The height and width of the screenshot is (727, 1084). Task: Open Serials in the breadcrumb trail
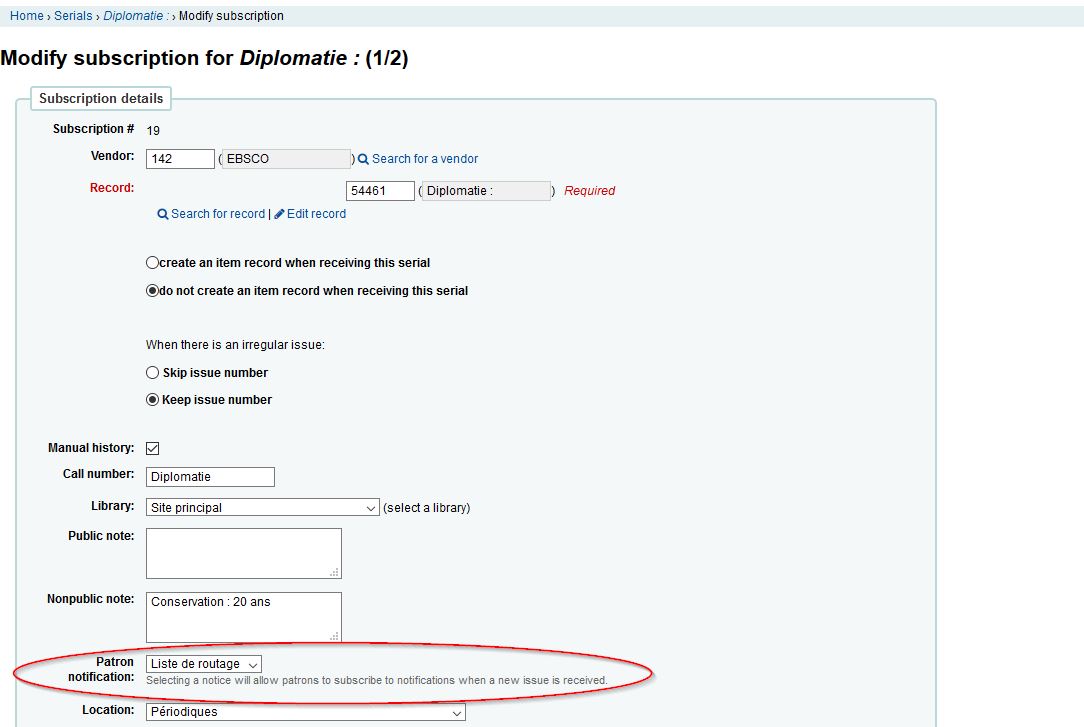coord(73,16)
